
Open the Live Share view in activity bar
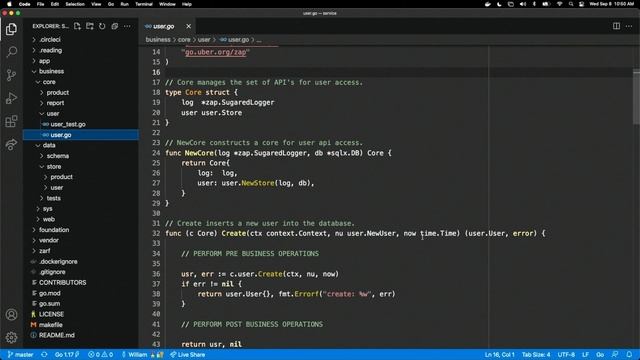(x=11, y=144)
